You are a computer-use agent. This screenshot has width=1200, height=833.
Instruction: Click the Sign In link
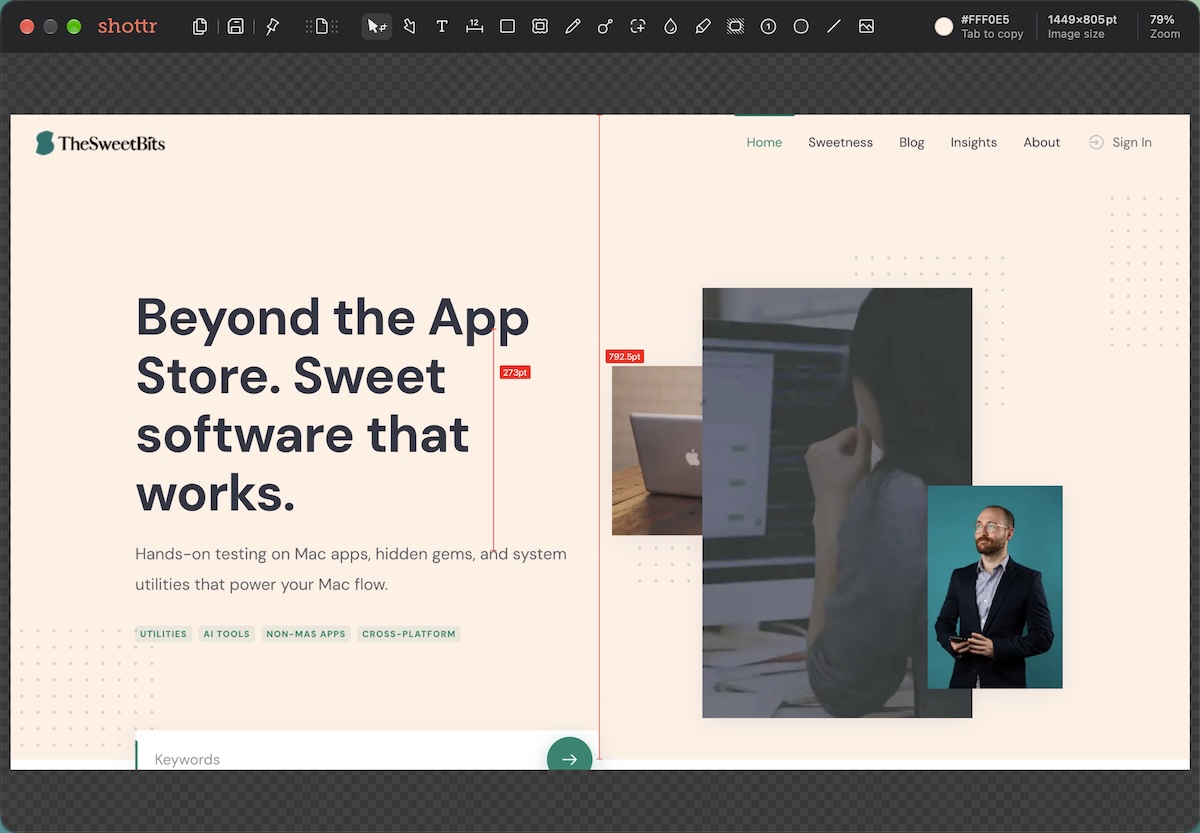(1121, 143)
